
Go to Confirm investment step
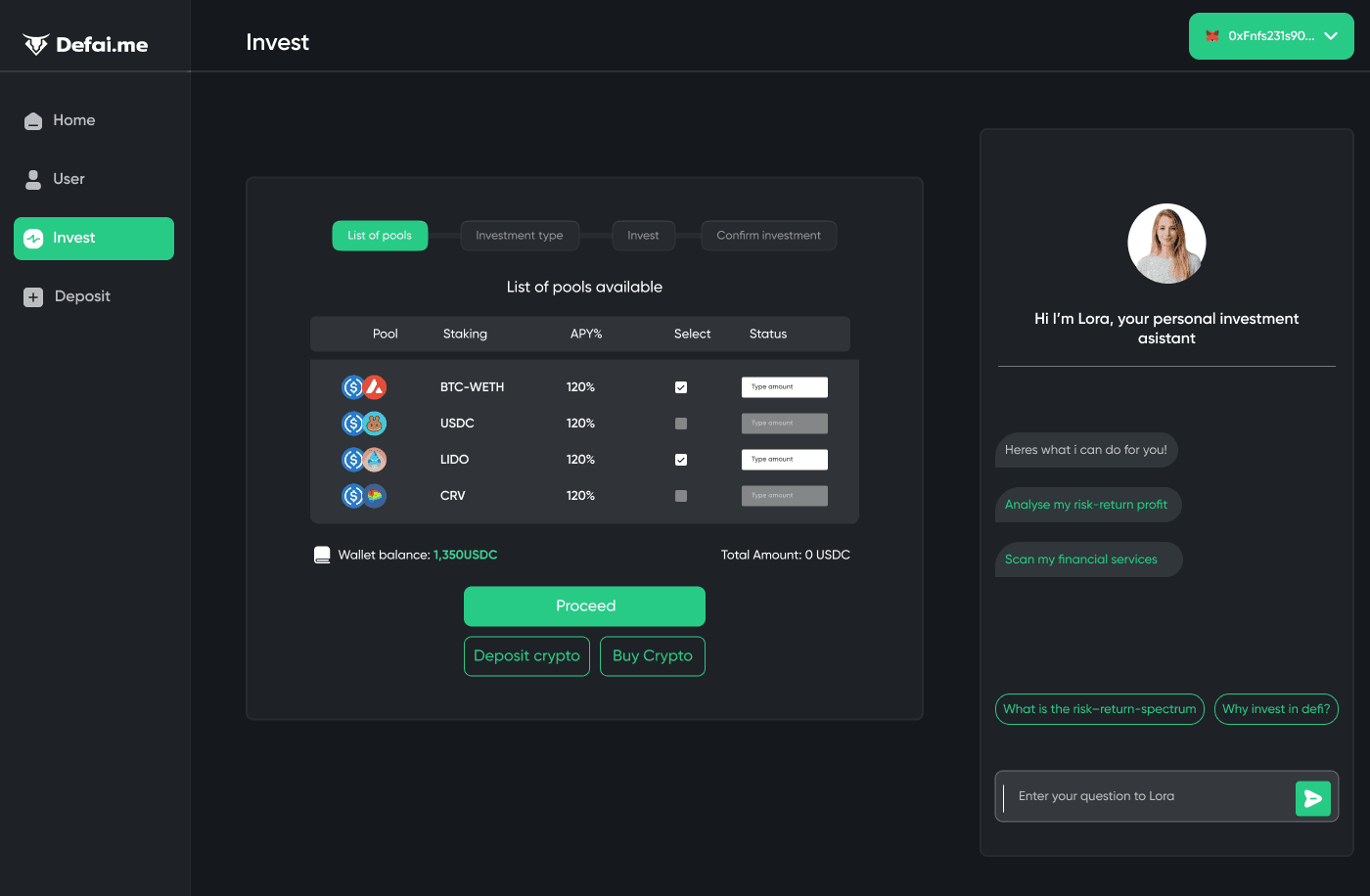[768, 236]
